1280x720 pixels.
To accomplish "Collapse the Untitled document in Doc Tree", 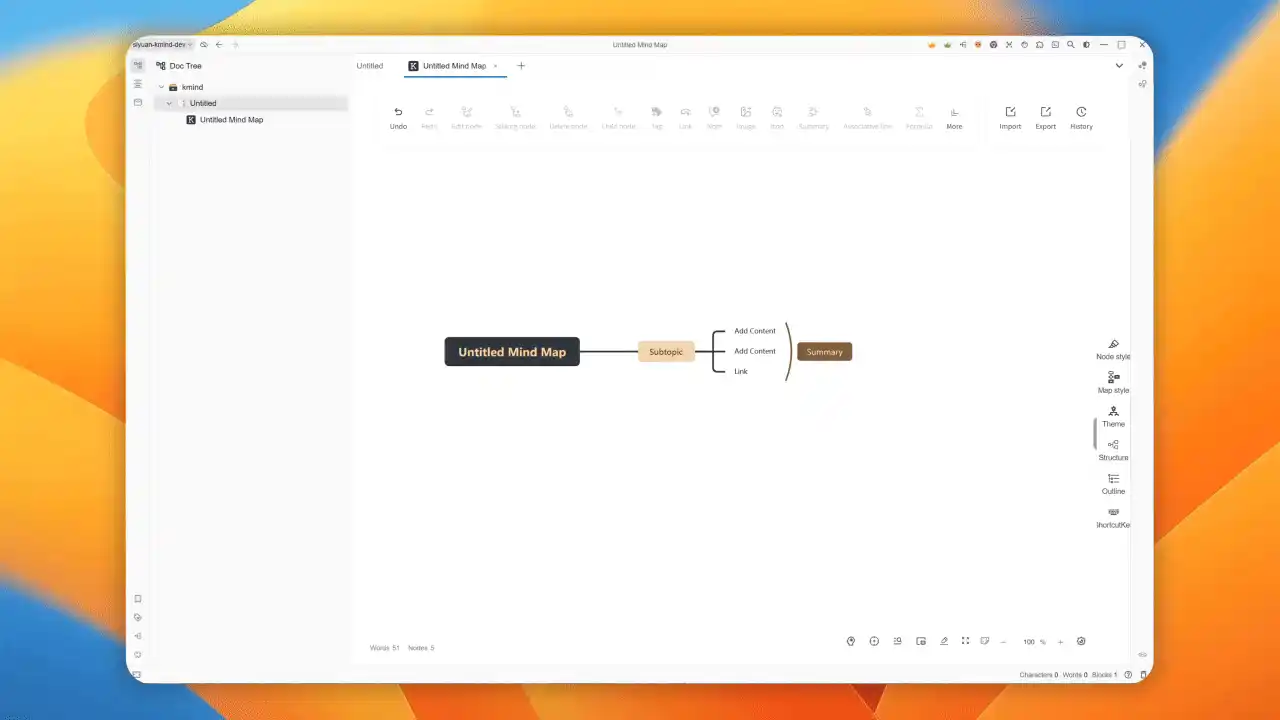I will (x=169, y=103).
